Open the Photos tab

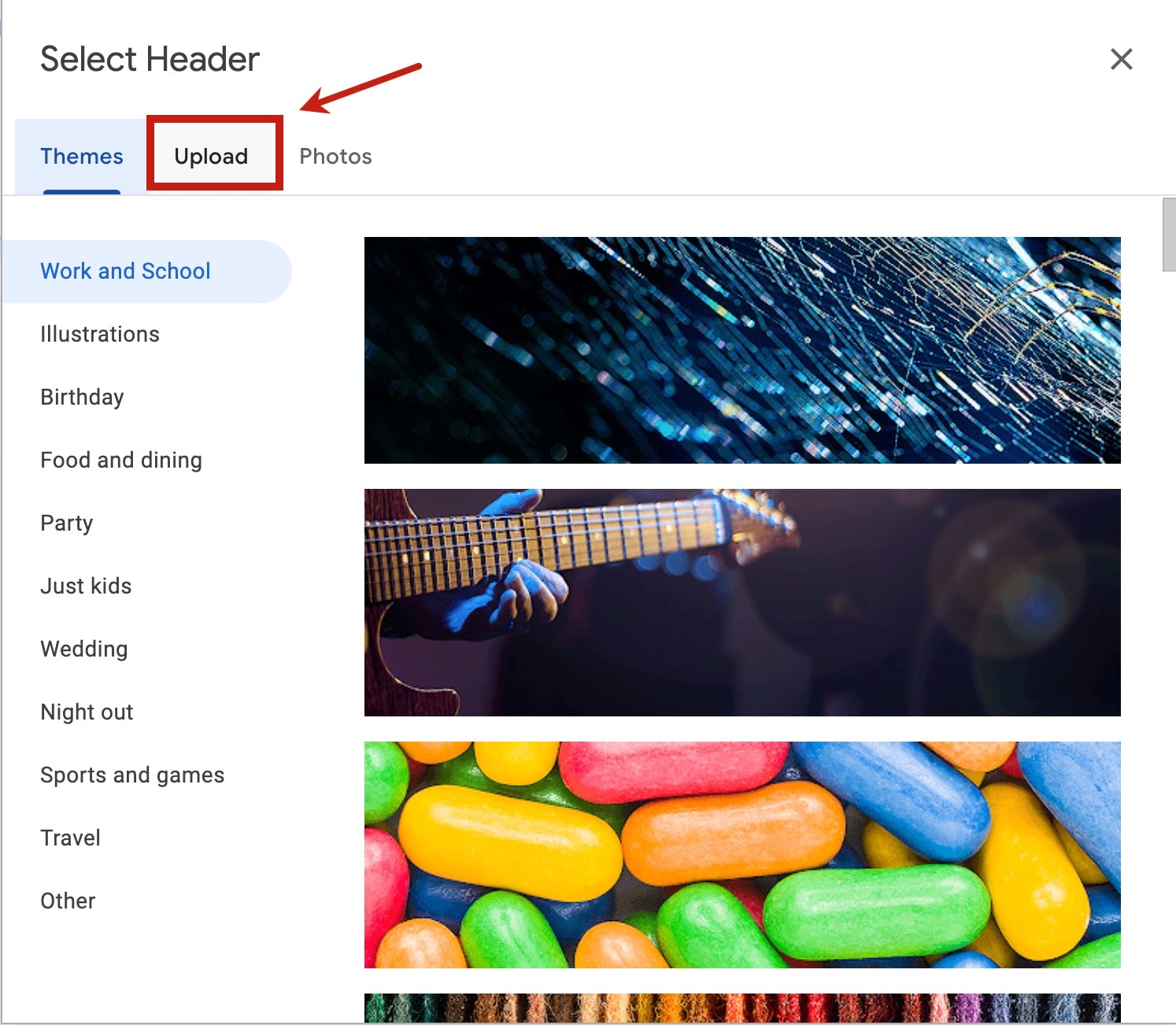[x=335, y=155]
